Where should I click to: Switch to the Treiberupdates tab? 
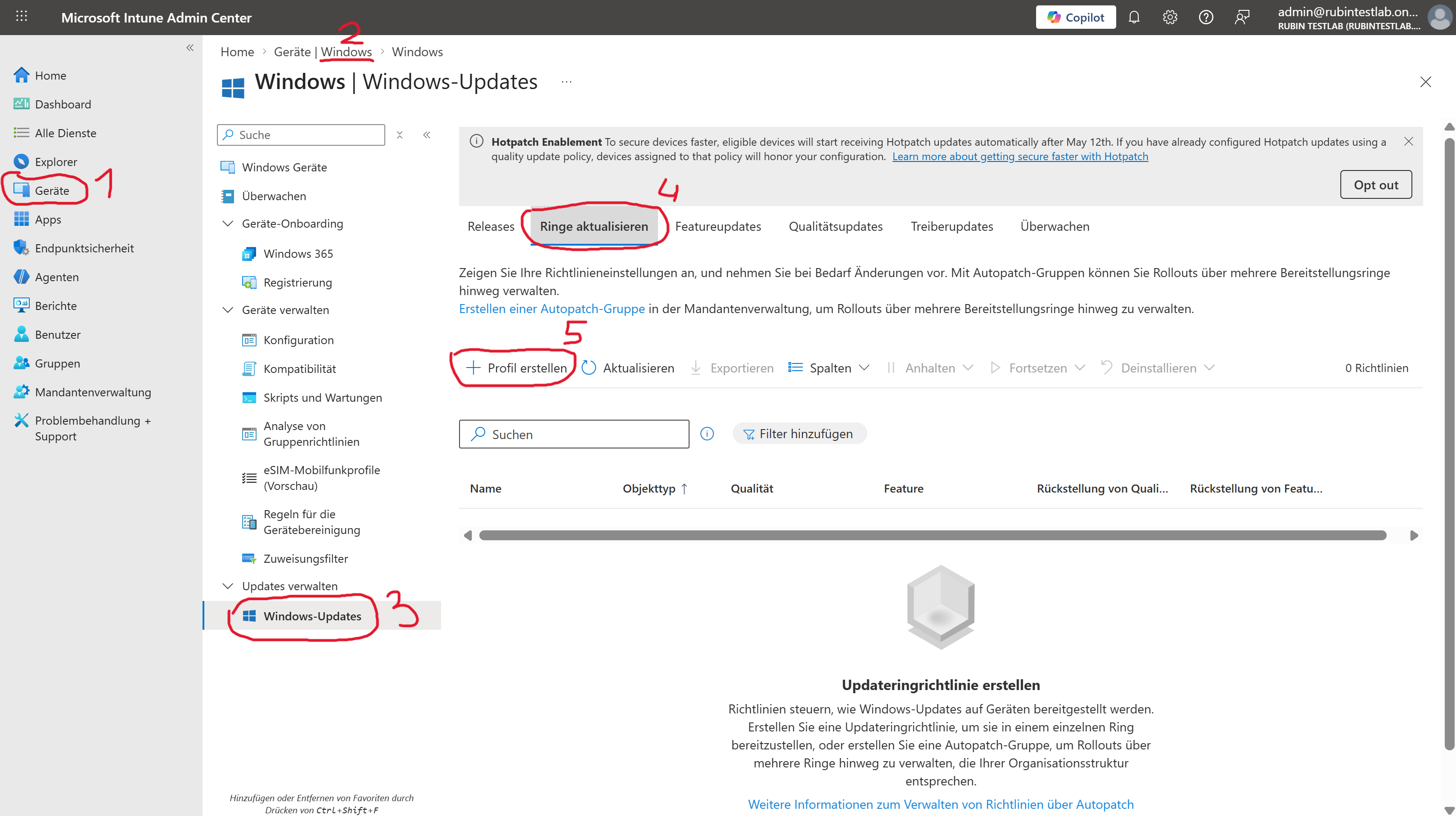(951, 226)
